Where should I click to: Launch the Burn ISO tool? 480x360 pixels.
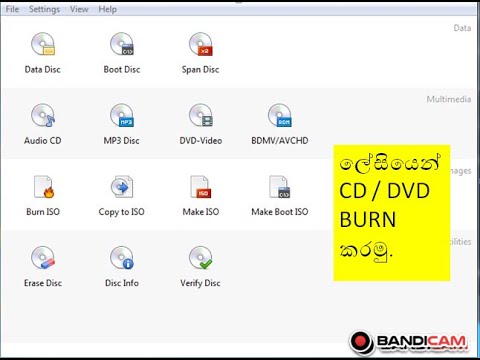43,187
